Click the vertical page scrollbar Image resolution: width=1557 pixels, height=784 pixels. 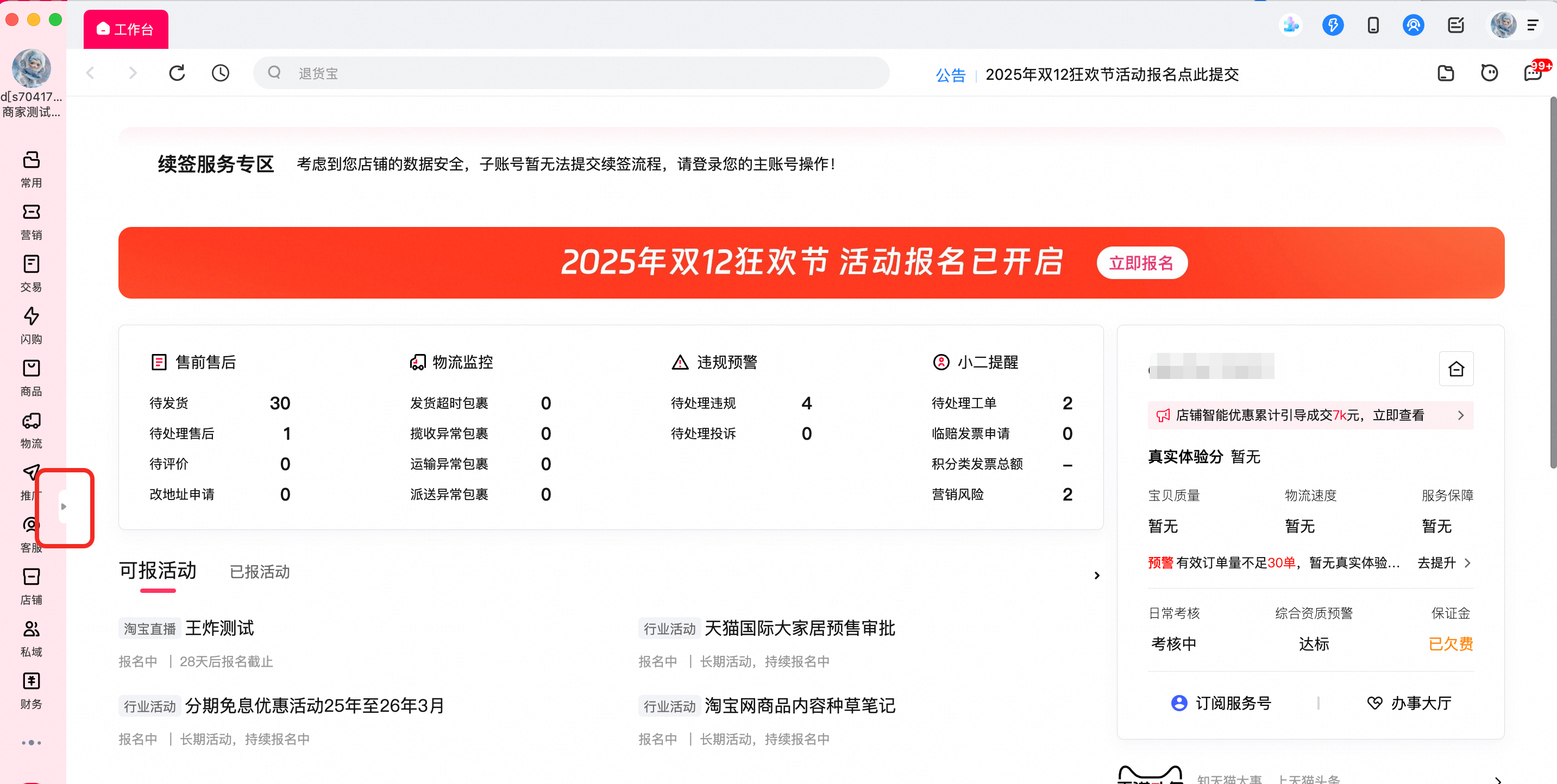point(1552,283)
